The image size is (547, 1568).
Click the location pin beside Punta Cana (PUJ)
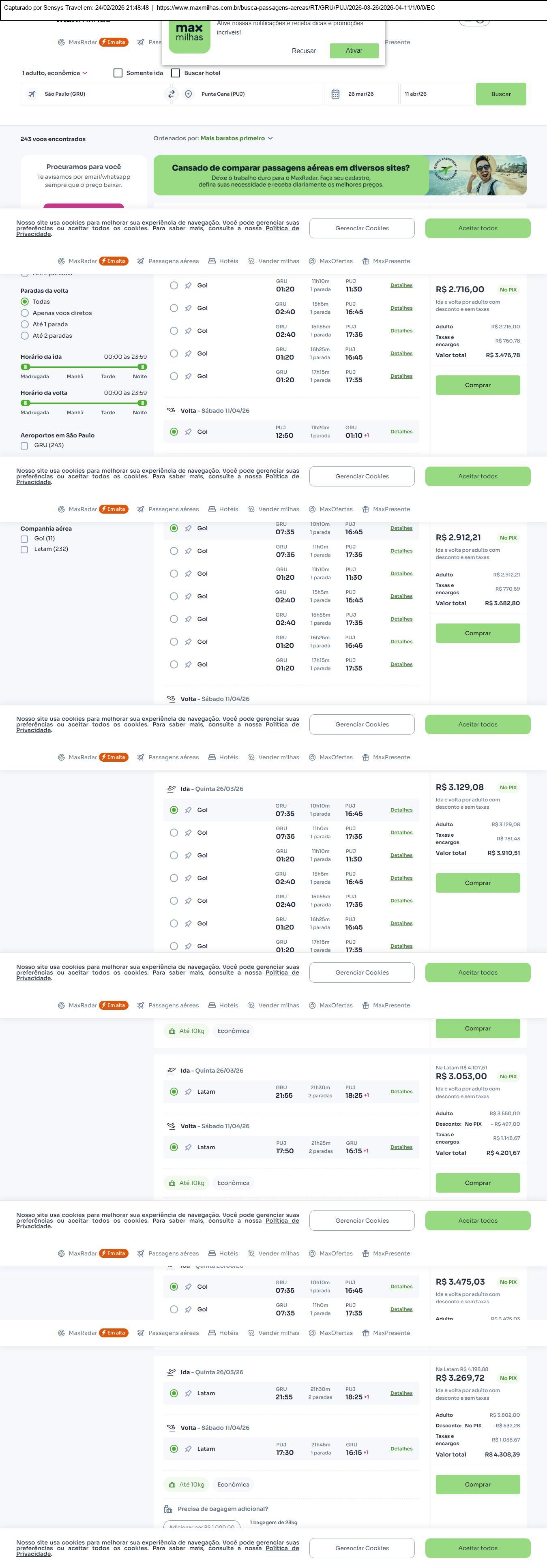pyautogui.click(x=188, y=94)
